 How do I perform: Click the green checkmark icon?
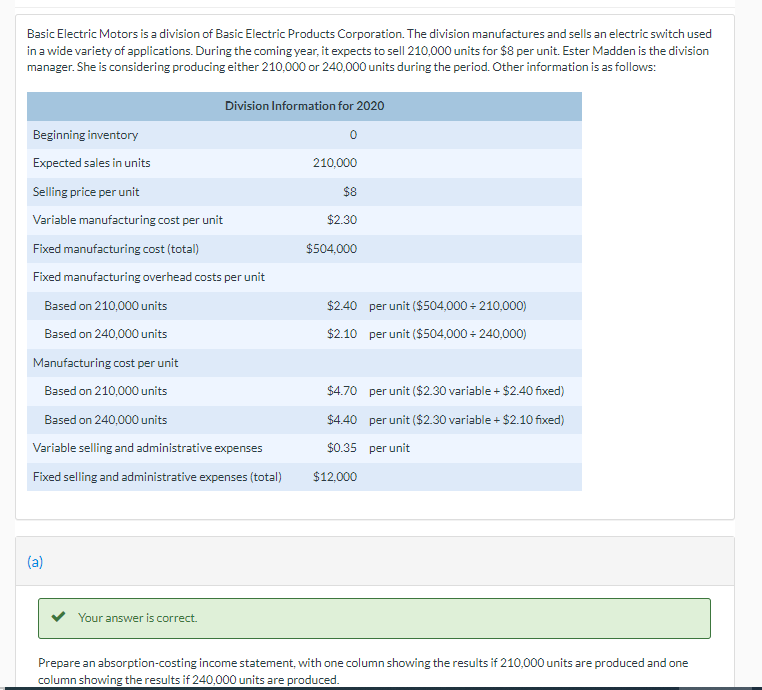pos(58,617)
